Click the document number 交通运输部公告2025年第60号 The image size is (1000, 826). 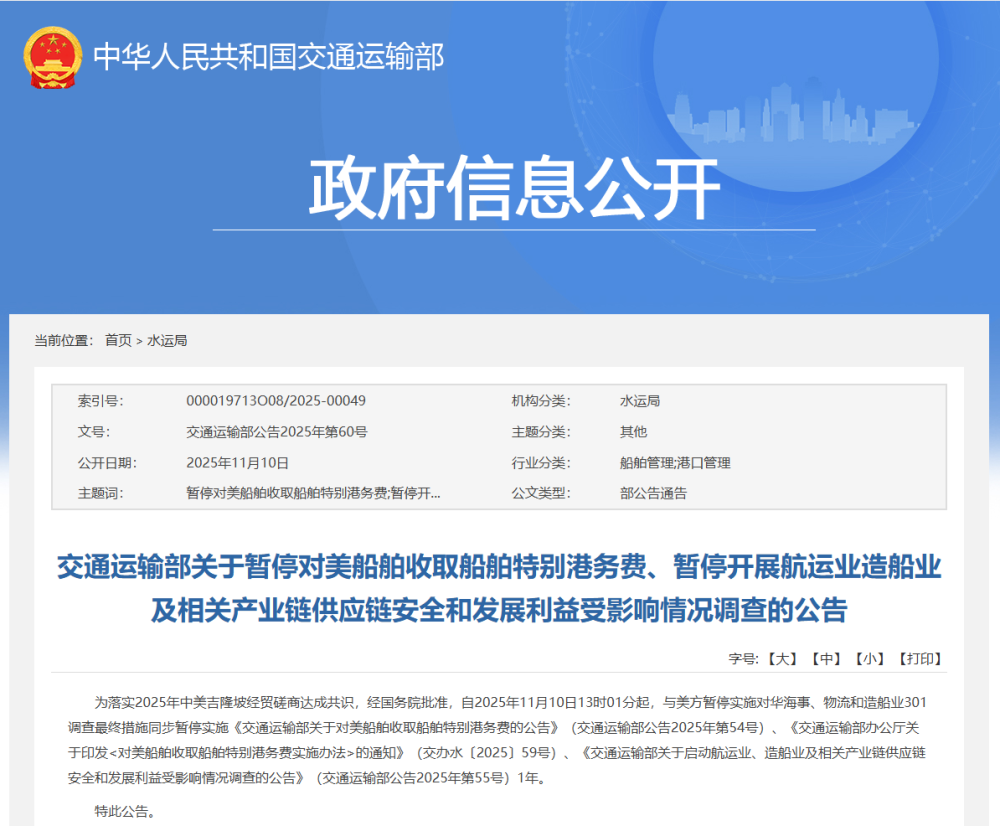pos(277,432)
